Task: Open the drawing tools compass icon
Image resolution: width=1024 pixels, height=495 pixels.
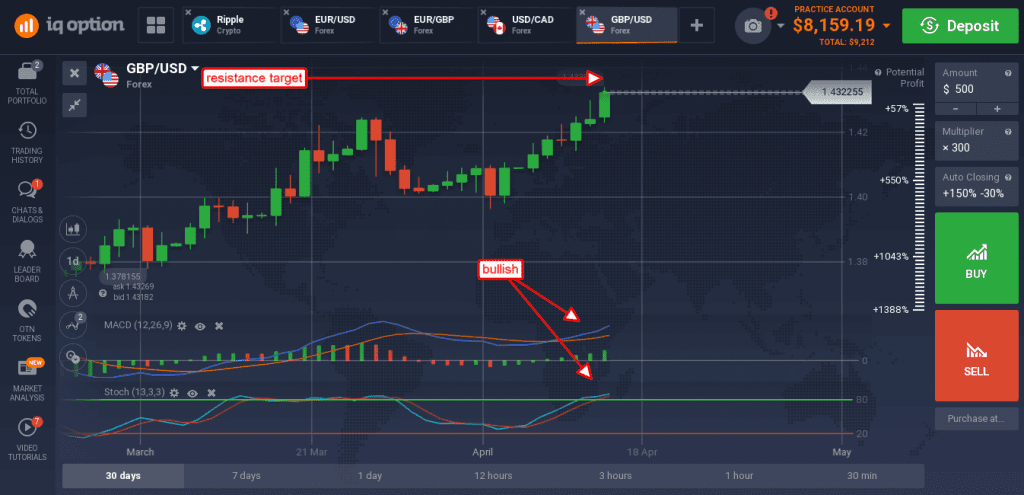Action: click(x=72, y=293)
